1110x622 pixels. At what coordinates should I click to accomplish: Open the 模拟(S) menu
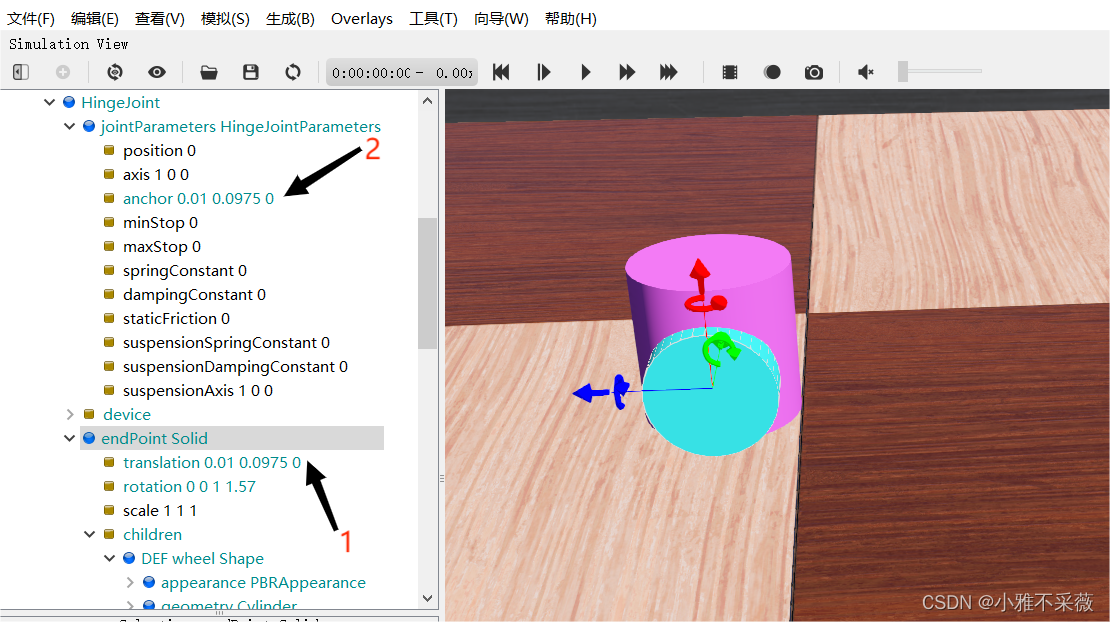click(225, 19)
